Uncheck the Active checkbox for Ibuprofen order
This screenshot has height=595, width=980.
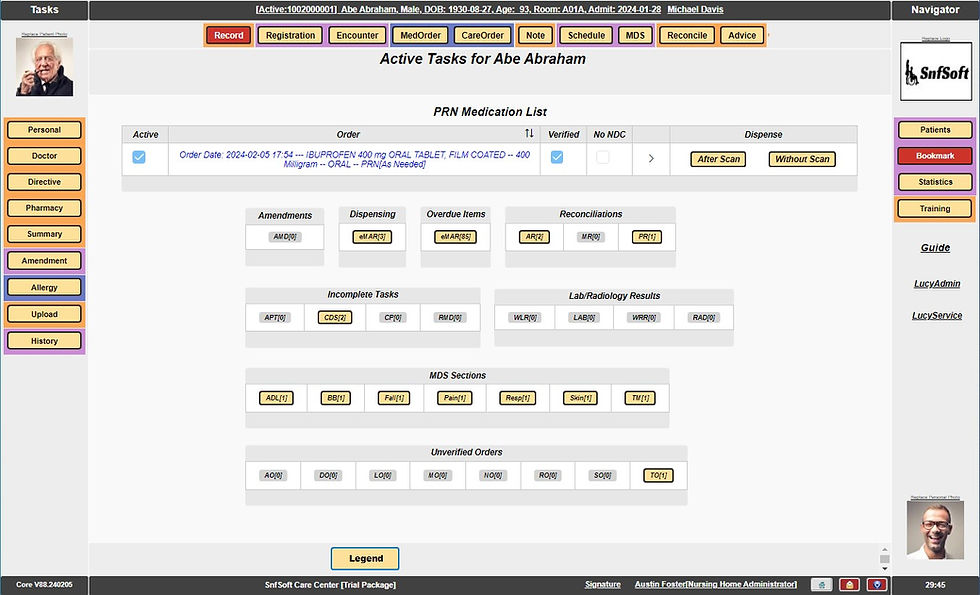(x=139, y=158)
